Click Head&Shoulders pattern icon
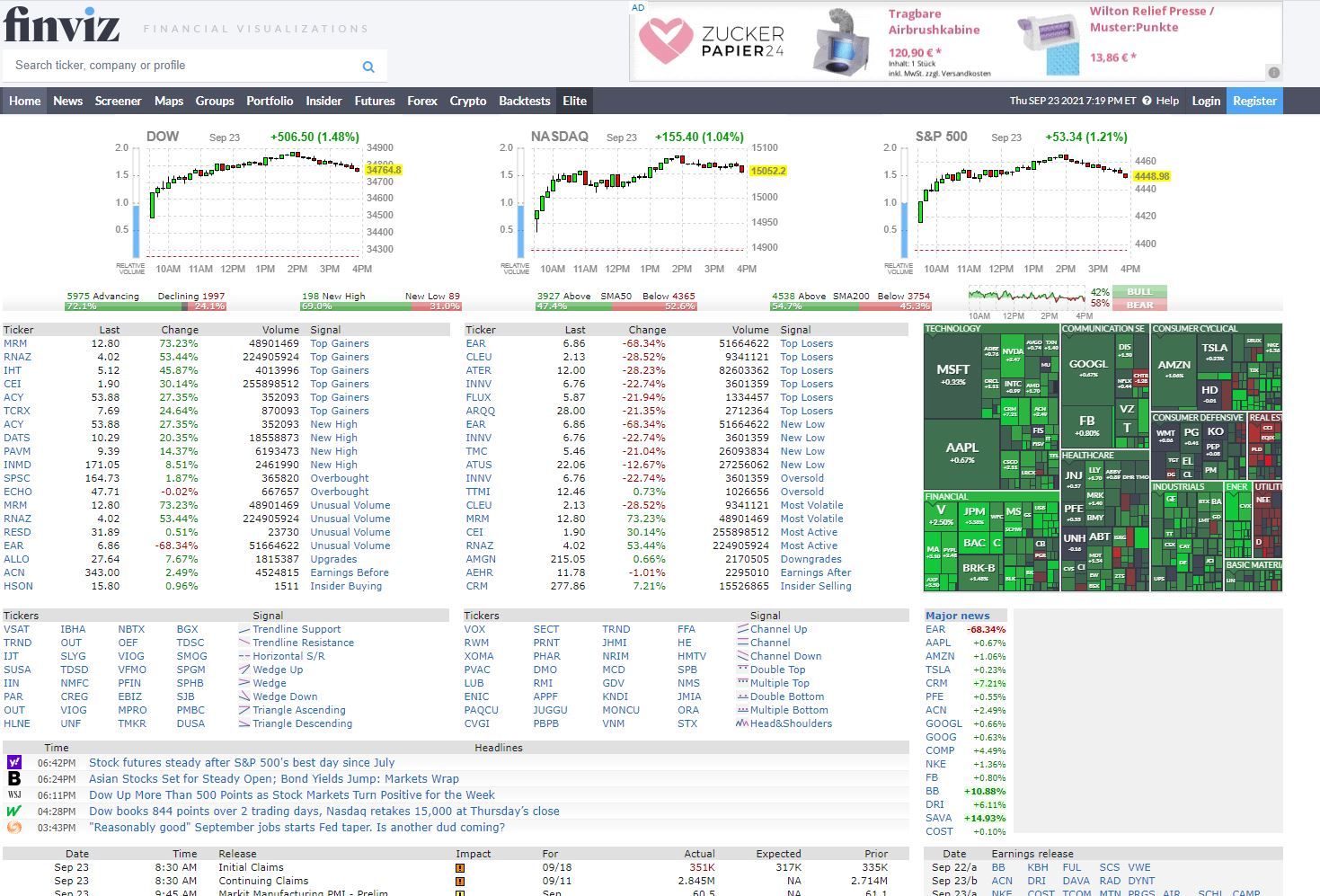This screenshot has width=1320, height=896. point(742,723)
